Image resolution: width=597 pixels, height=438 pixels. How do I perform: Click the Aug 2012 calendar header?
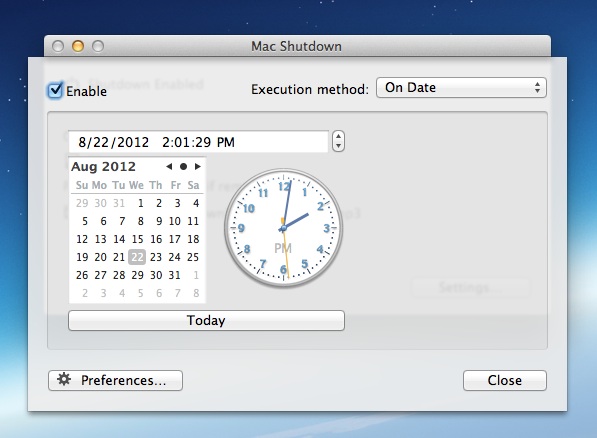coord(103,166)
